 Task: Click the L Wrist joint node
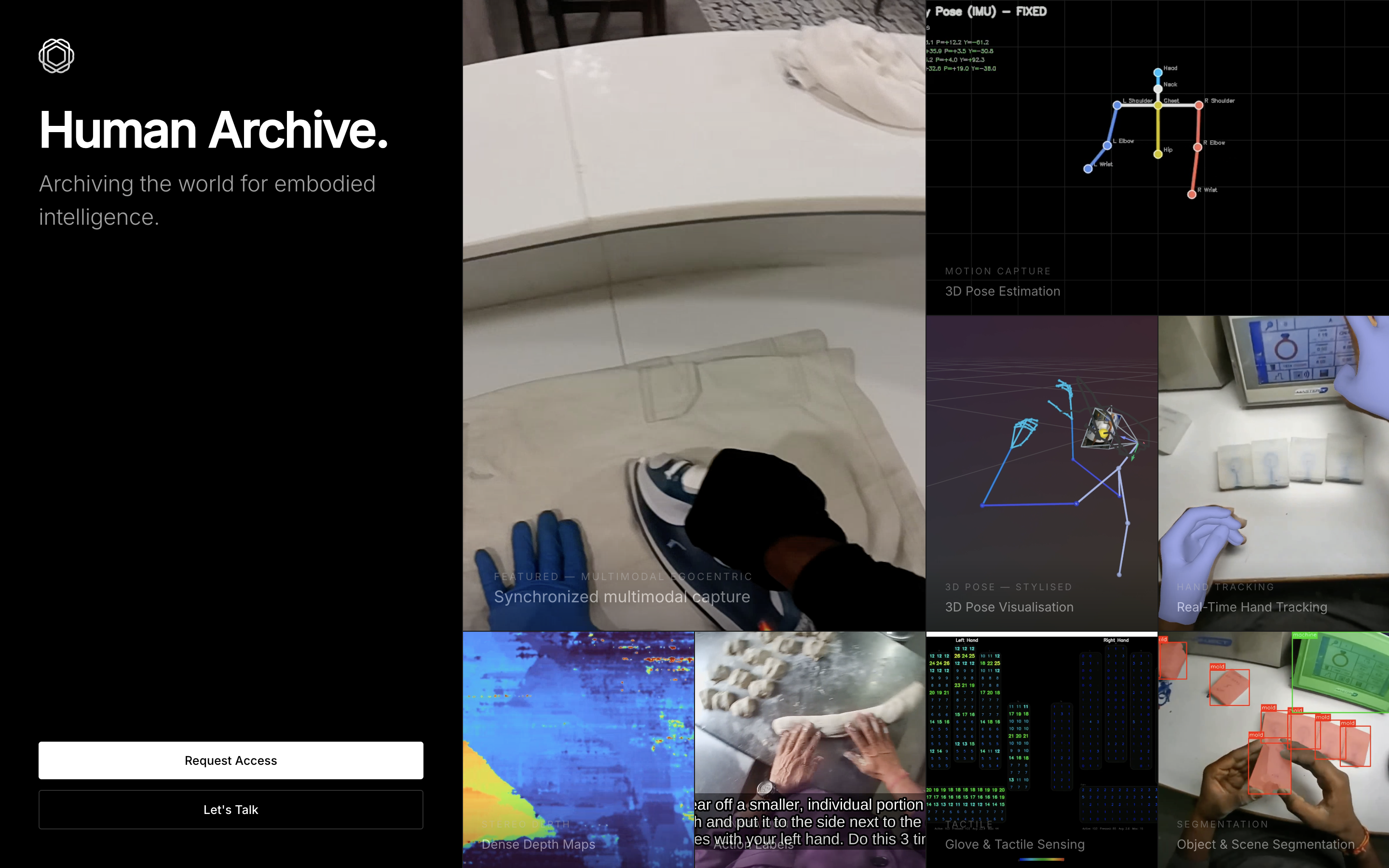coord(1088,169)
